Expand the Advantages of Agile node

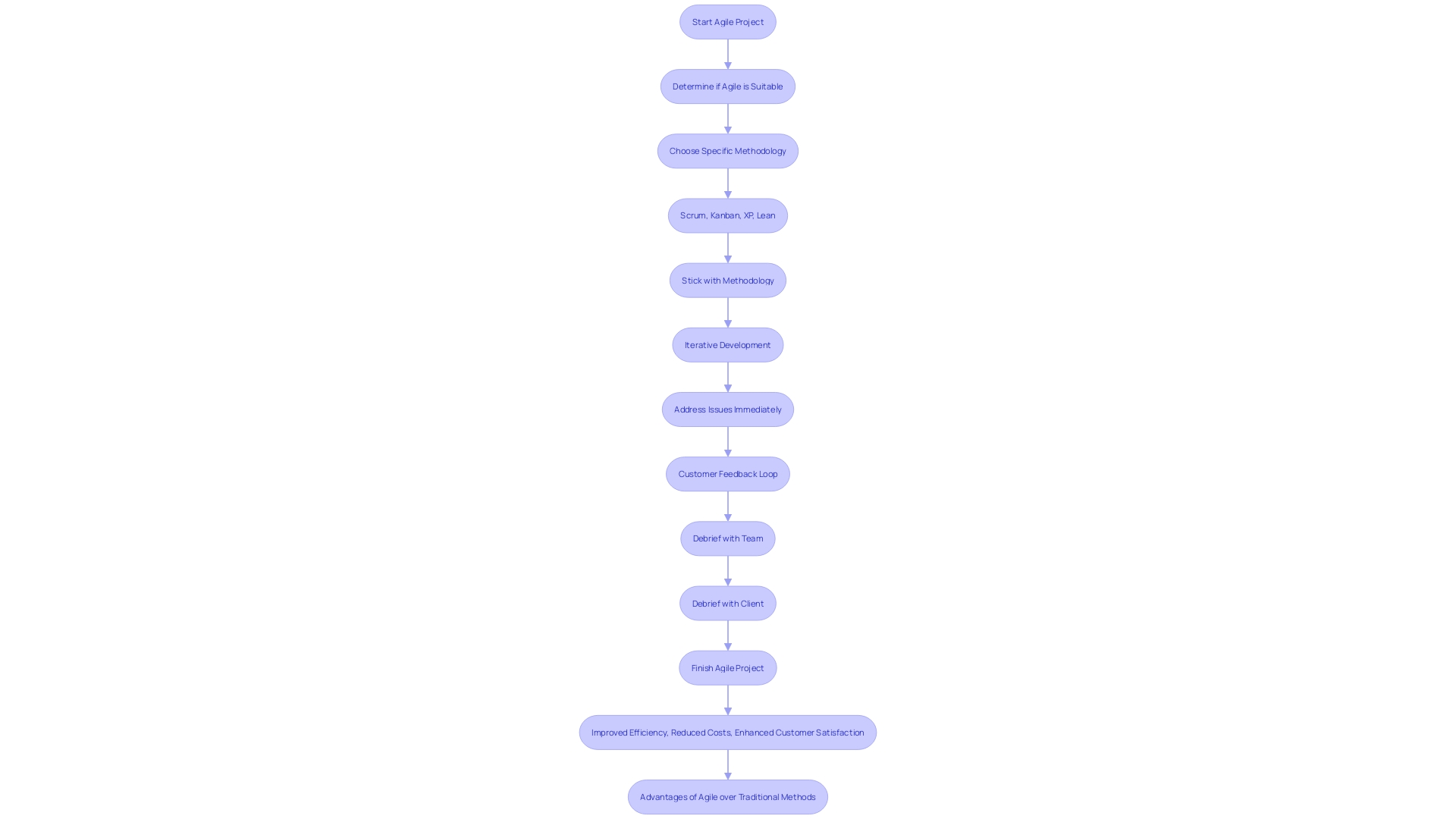tap(728, 796)
